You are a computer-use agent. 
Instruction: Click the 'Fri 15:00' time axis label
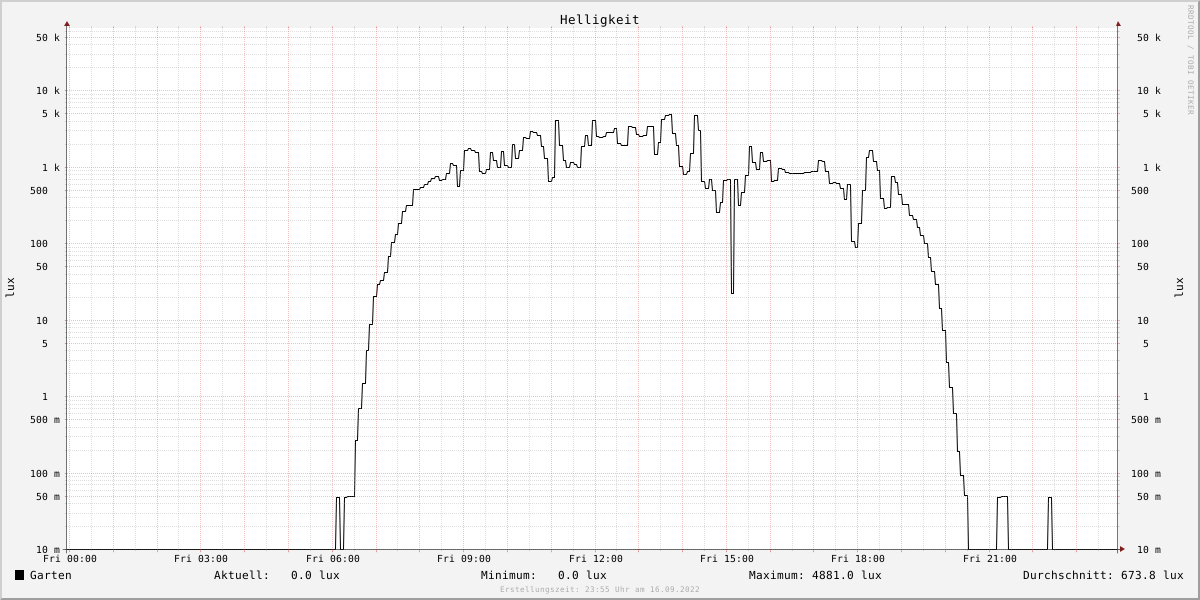click(x=727, y=559)
